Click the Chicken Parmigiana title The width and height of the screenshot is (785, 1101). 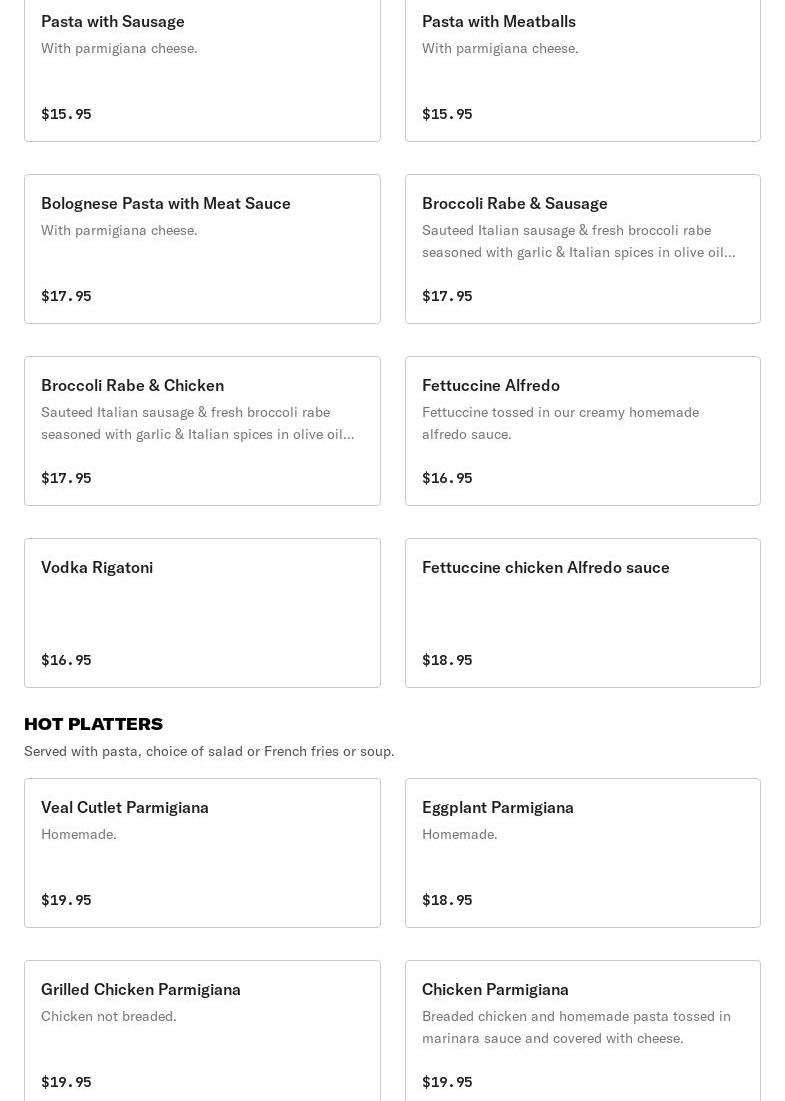pyautogui.click(x=495, y=989)
